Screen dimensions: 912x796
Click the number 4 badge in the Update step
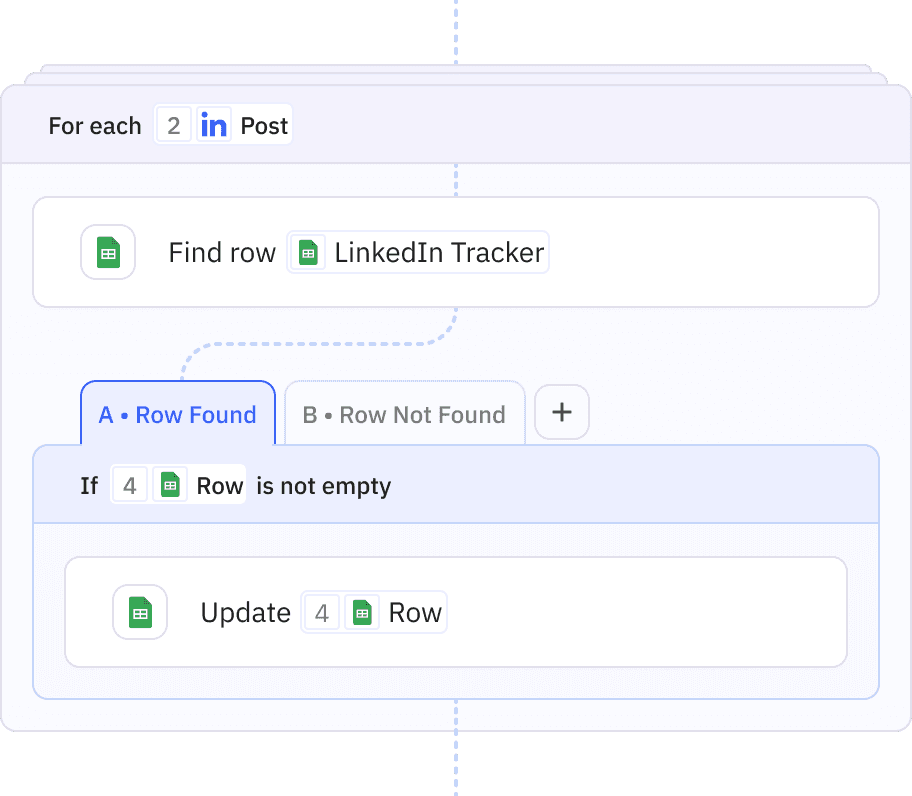point(322,612)
